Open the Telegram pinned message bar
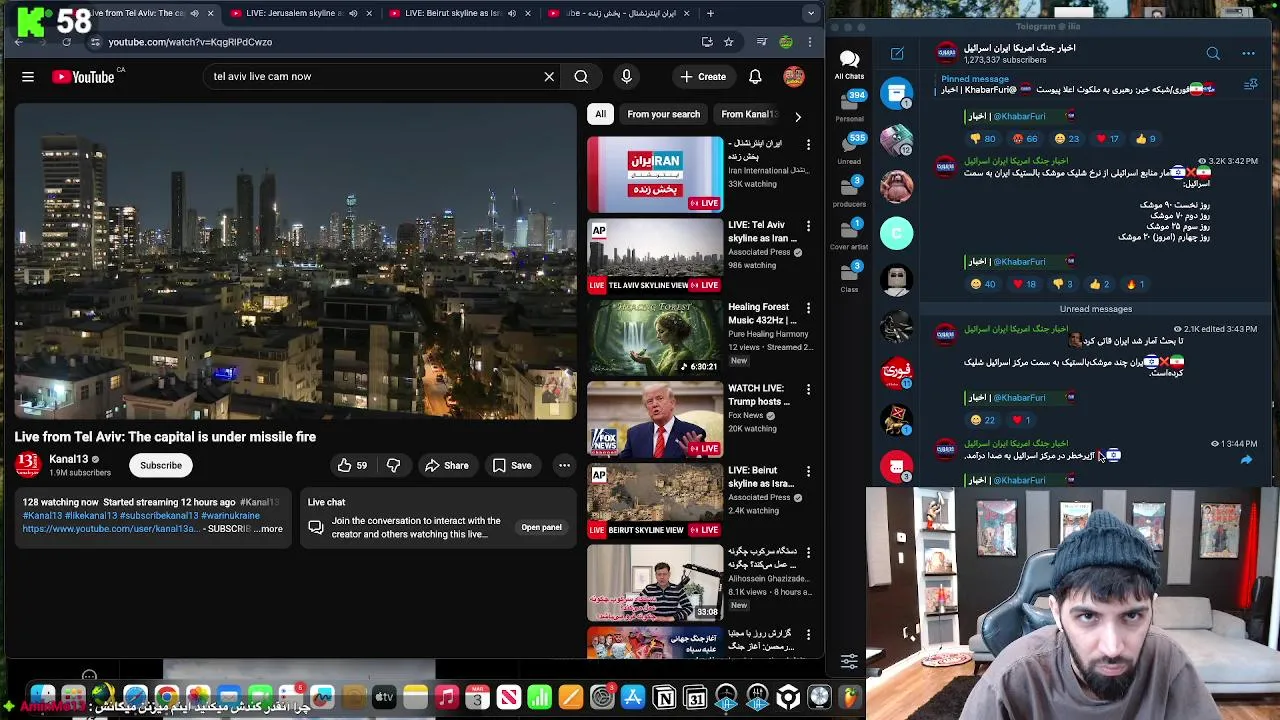The image size is (1280, 720). tap(1085, 85)
